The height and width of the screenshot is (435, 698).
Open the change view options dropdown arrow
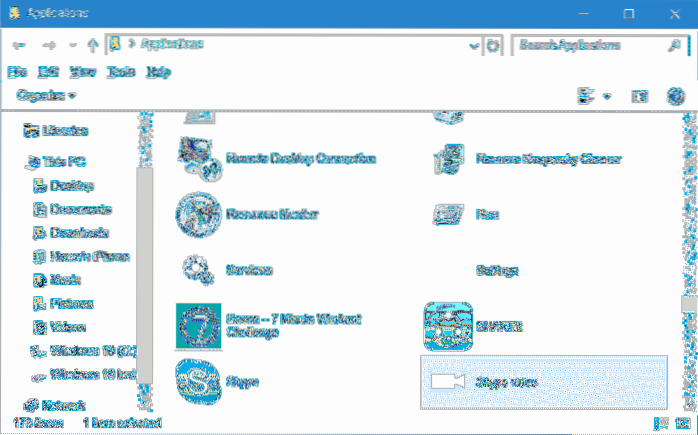coord(607,96)
